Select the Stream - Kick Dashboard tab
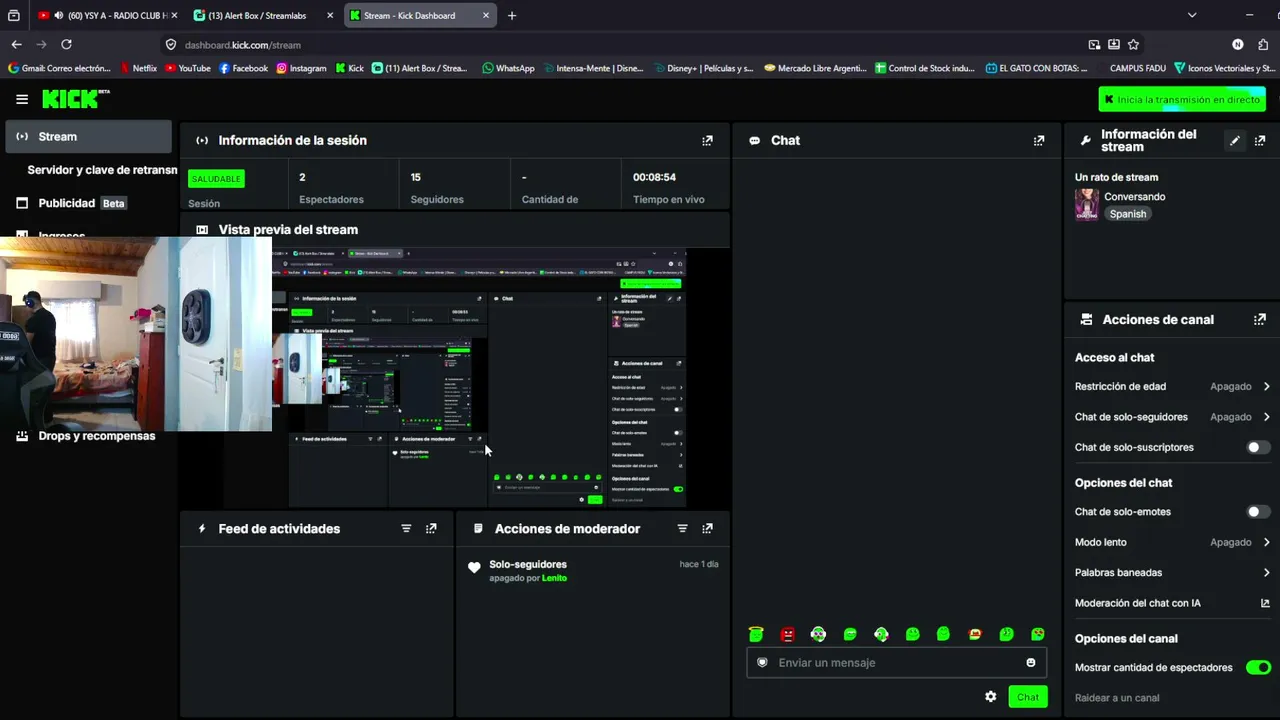This screenshot has width=1280, height=720. [x=420, y=15]
